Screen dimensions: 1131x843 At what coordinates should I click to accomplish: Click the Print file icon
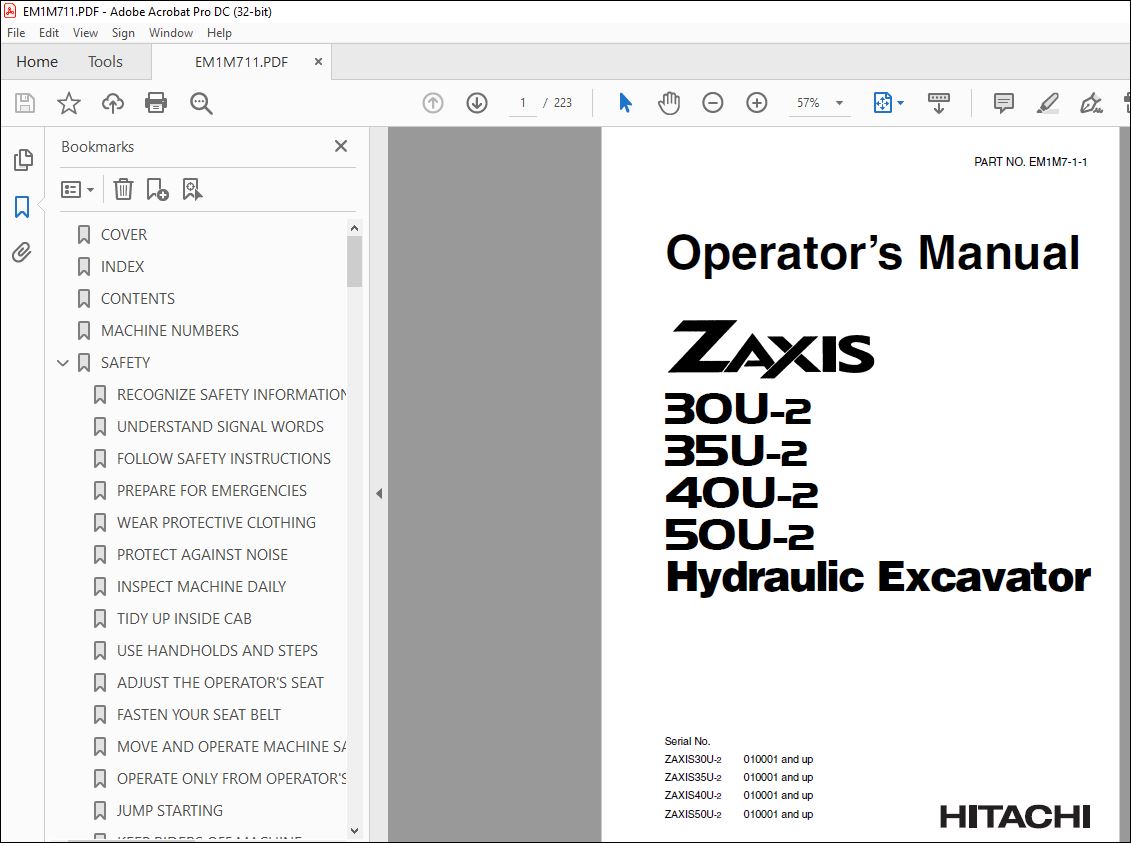coord(156,103)
